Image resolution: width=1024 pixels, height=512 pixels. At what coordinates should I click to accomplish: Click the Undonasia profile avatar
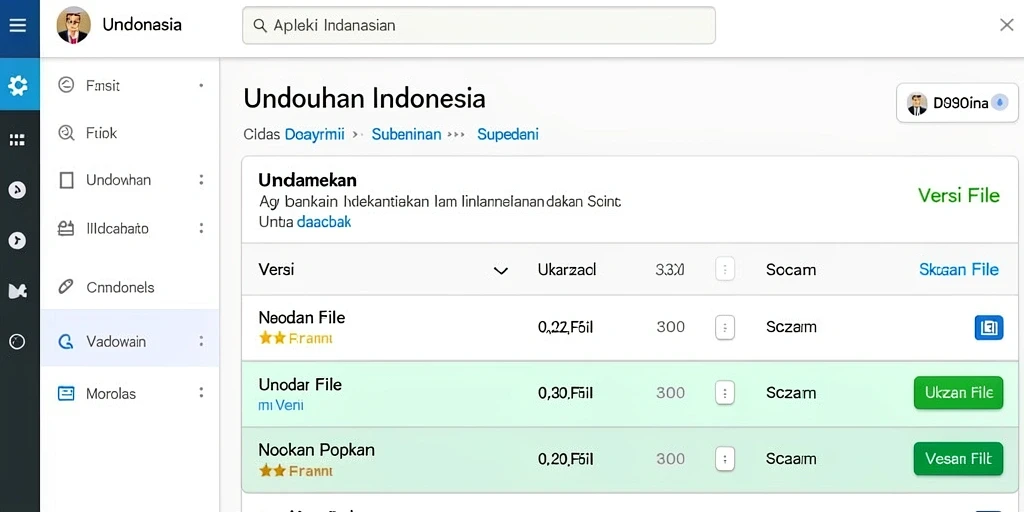tap(73, 25)
